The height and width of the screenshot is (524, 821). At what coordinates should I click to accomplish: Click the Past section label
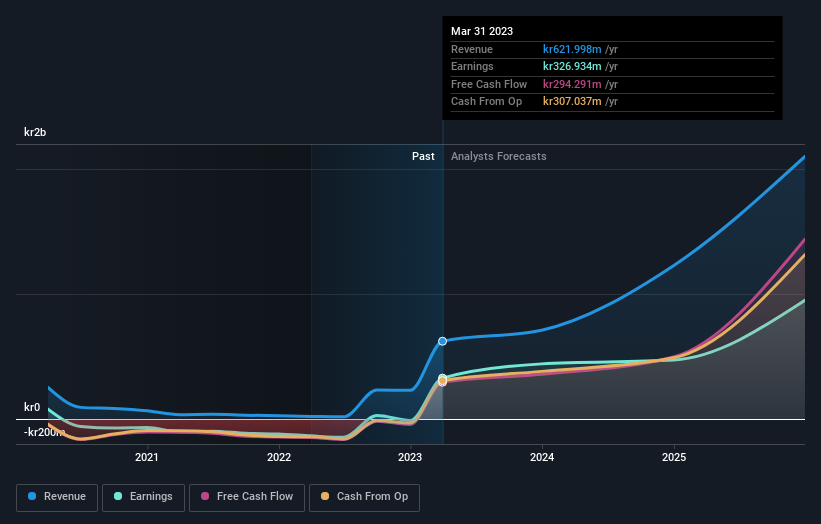pos(423,156)
